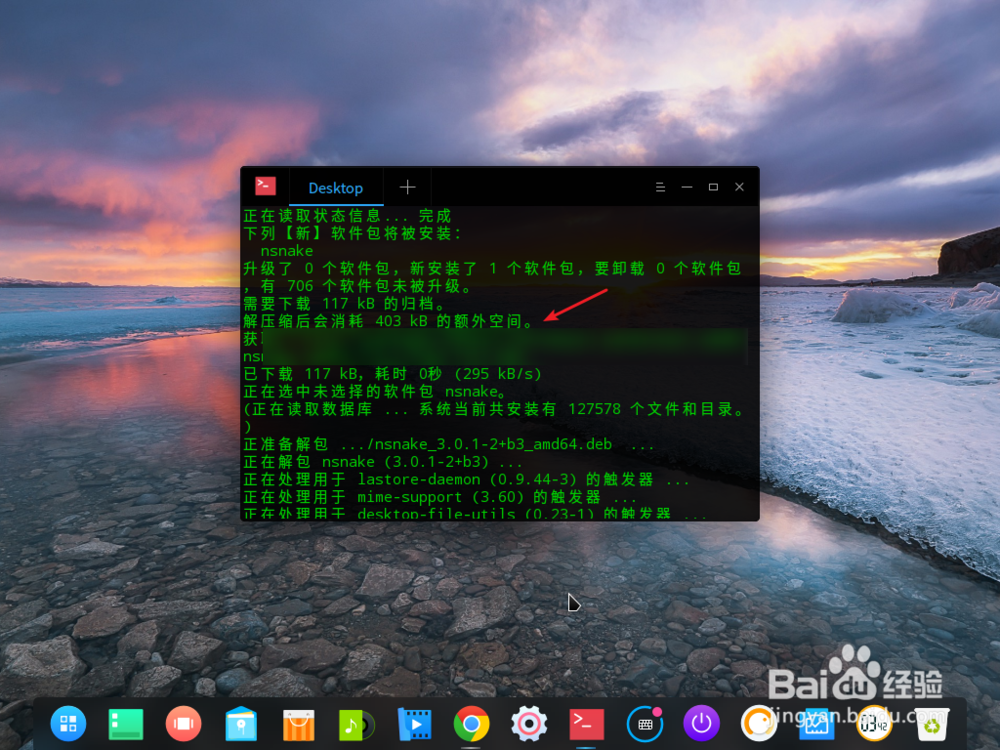Minimize the terminal window

coord(687,187)
